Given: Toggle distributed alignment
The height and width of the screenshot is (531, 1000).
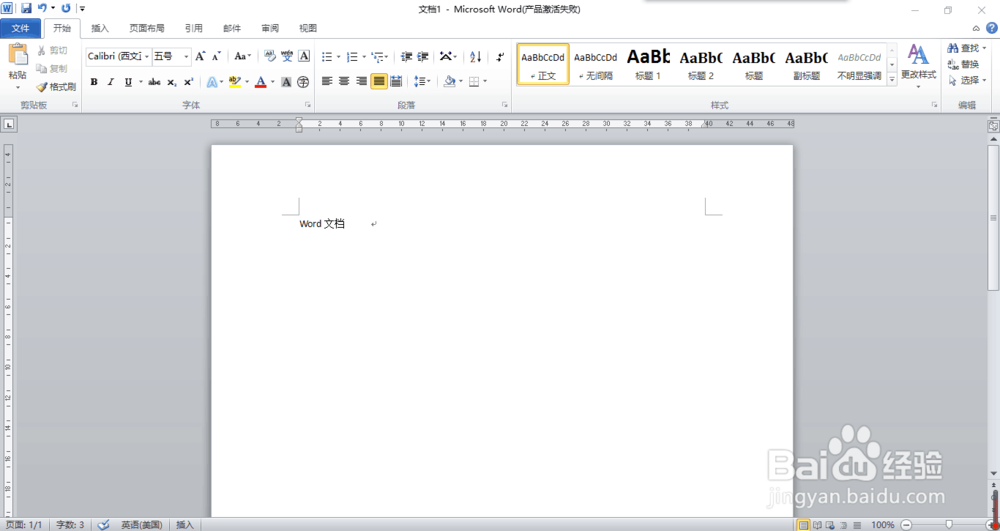Looking at the screenshot, I should (x=396, y=81).
